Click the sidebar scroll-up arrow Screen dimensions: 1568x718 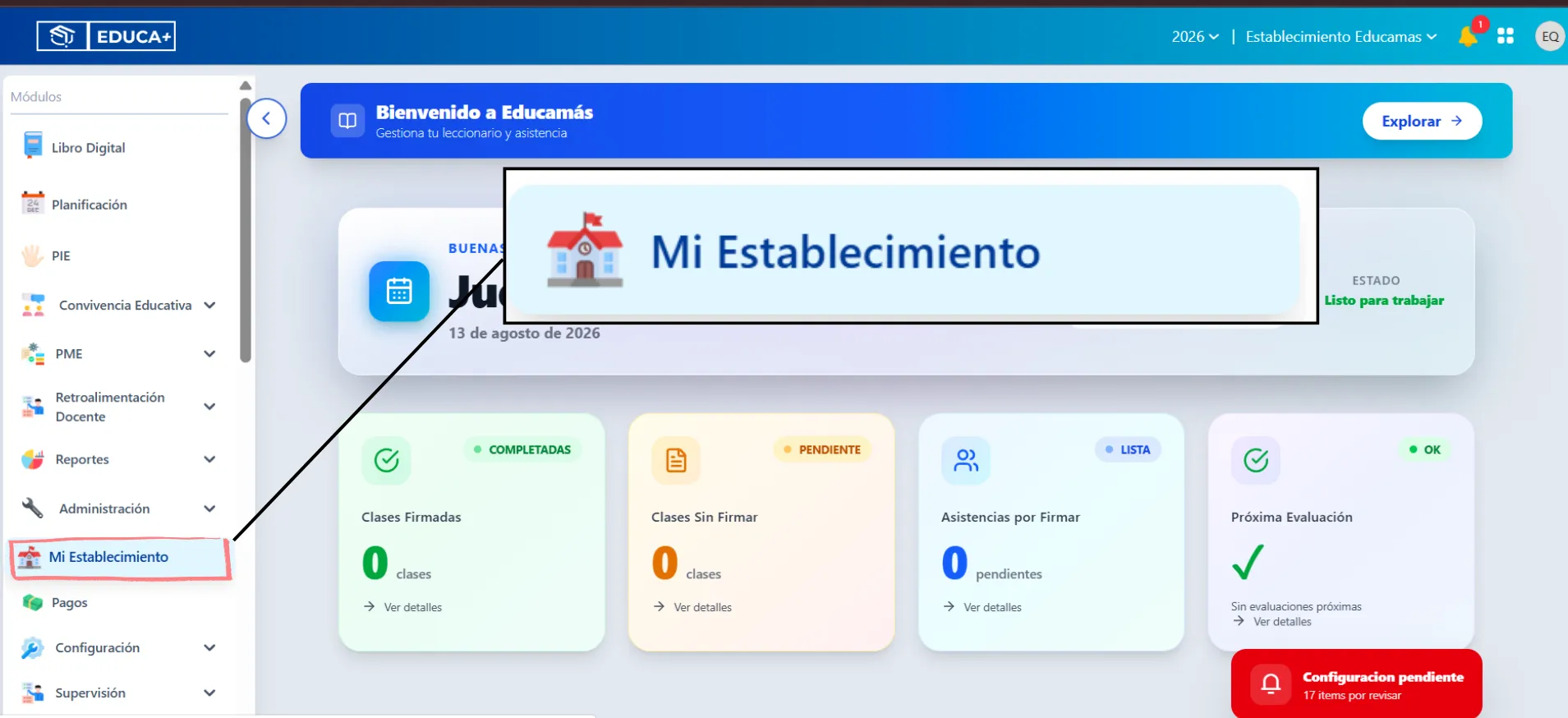(x=245, y=85)
